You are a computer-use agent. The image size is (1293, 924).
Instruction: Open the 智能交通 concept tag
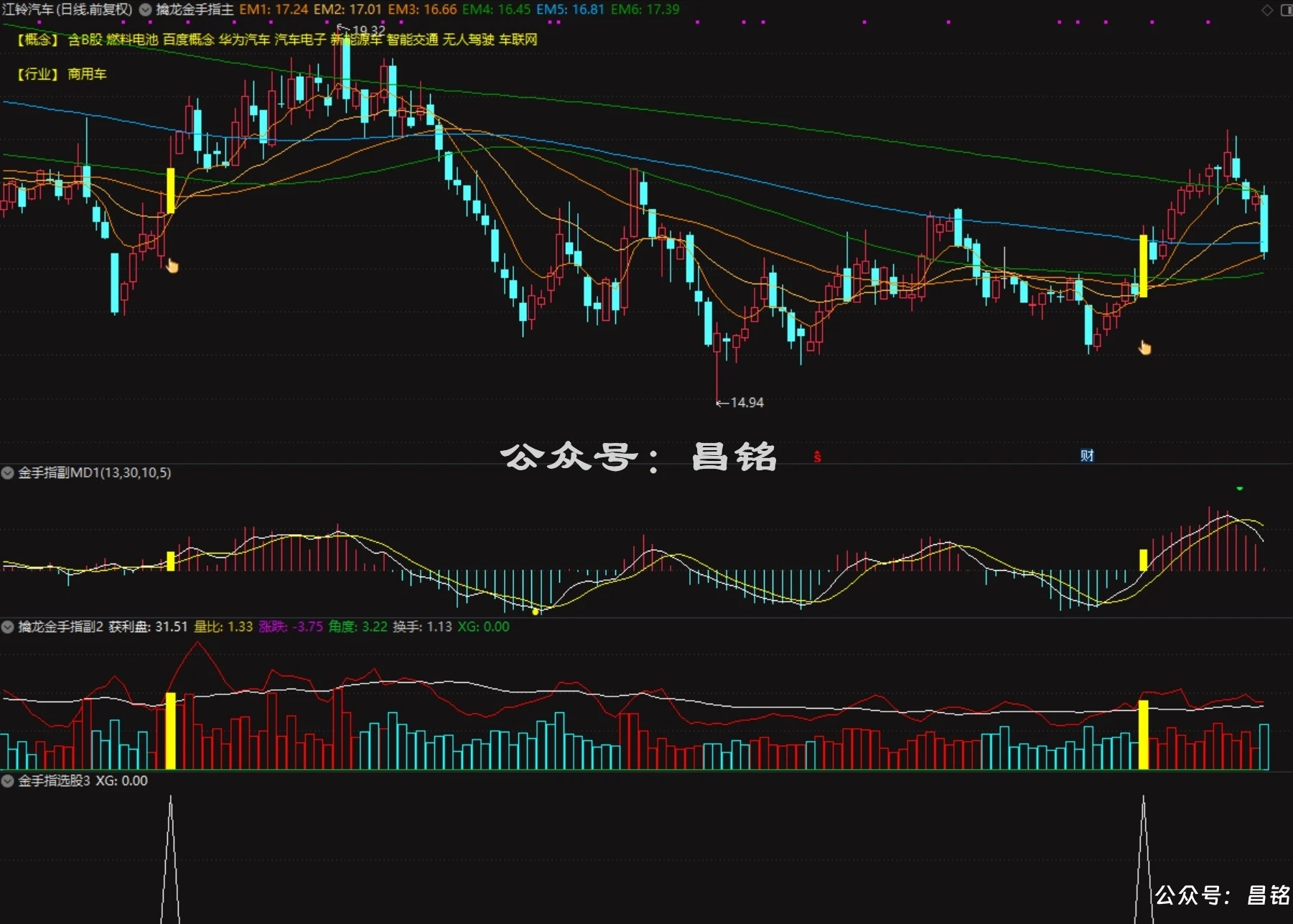(412, 39)
